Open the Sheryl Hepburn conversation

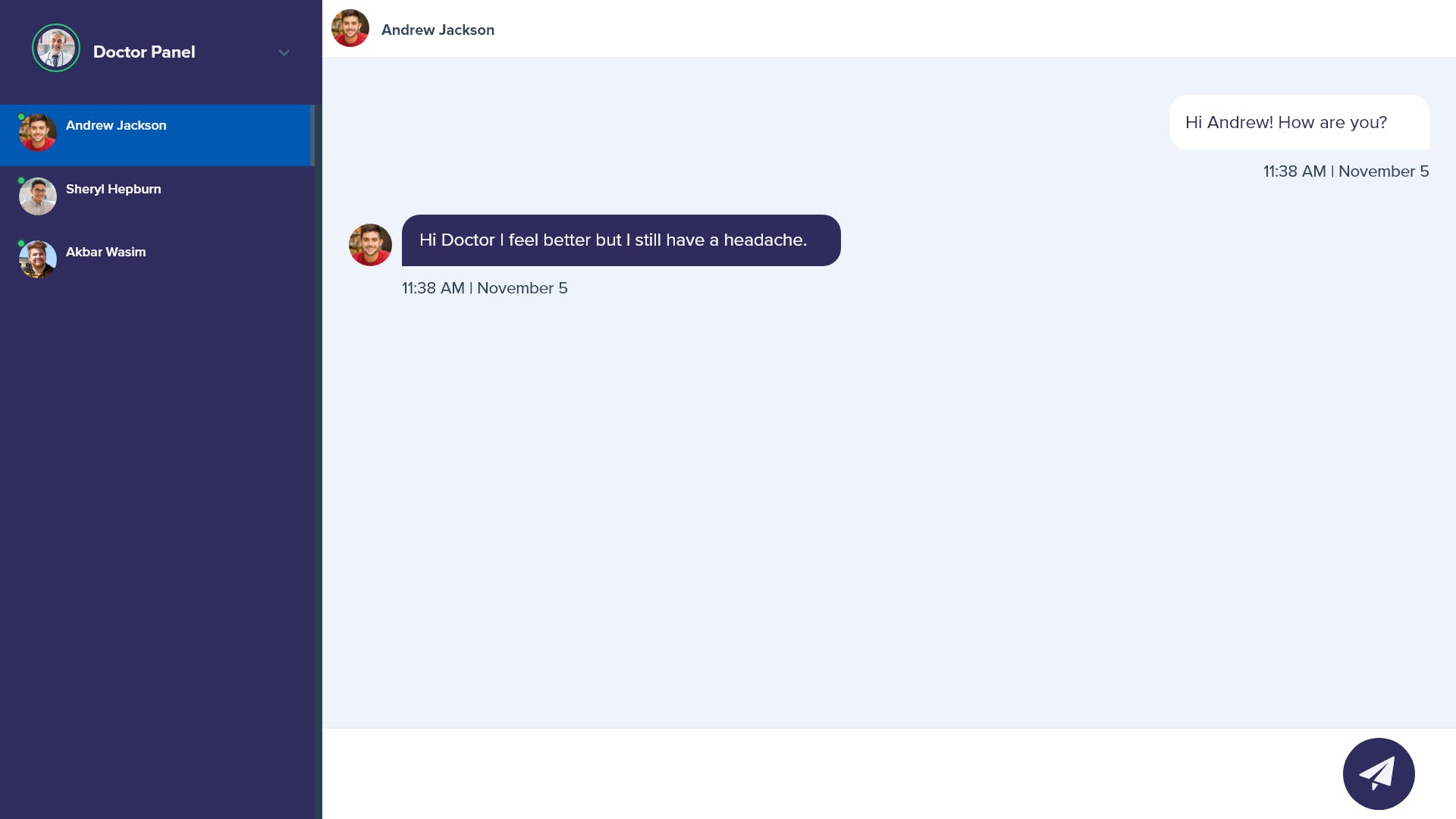tap(113, 190)
